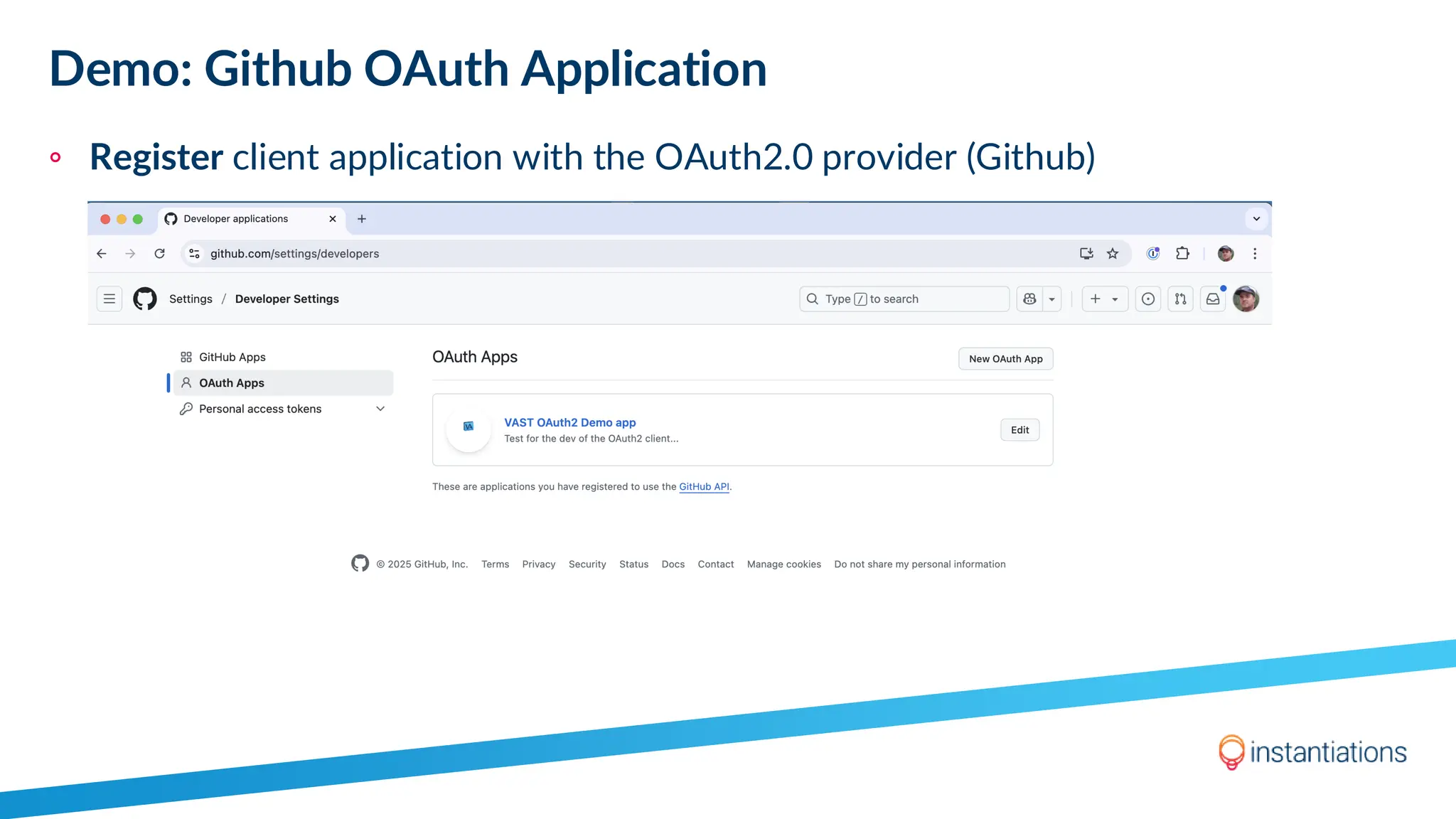Open the Create new plus menu
Image resolution: width=1456 pixels, height=819 pixels.
1105,299
